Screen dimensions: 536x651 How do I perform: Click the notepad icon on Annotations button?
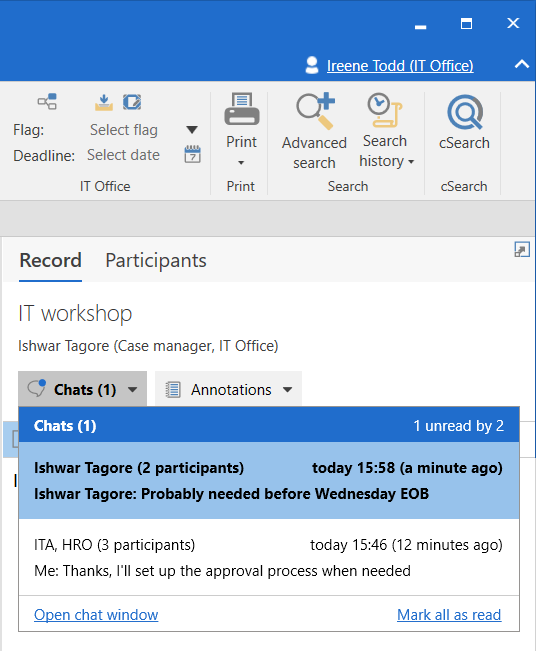[173, 390]
